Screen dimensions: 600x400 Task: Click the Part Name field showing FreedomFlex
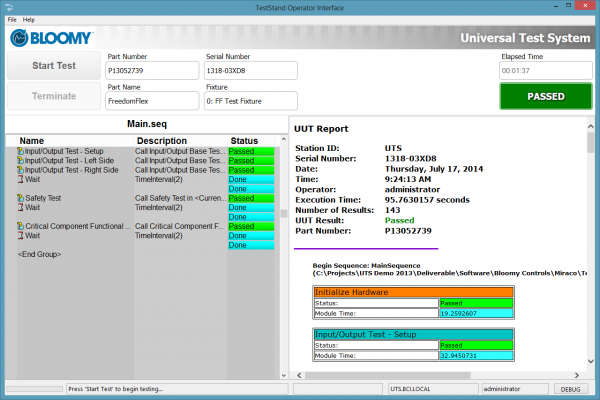point(152,101)
